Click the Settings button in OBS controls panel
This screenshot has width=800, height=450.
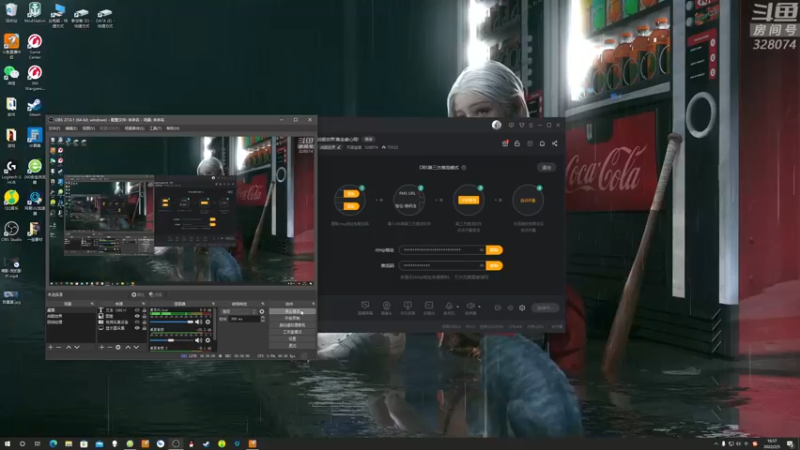[x=292, y=339]
